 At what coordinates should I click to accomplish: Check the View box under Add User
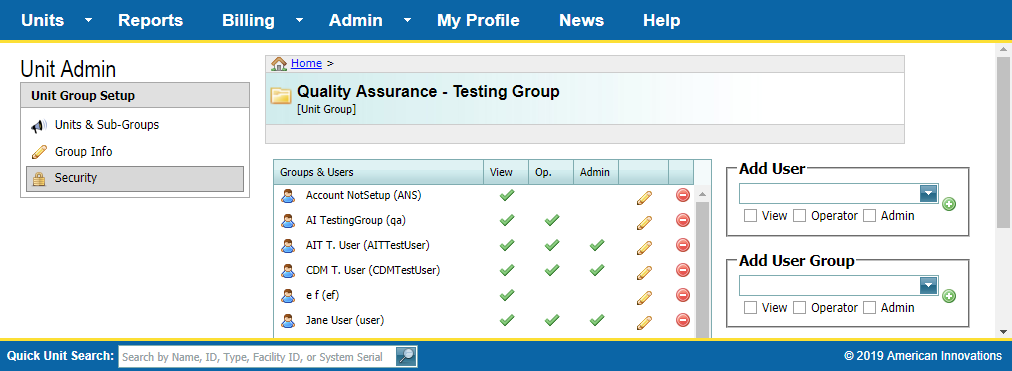(750, 216)
